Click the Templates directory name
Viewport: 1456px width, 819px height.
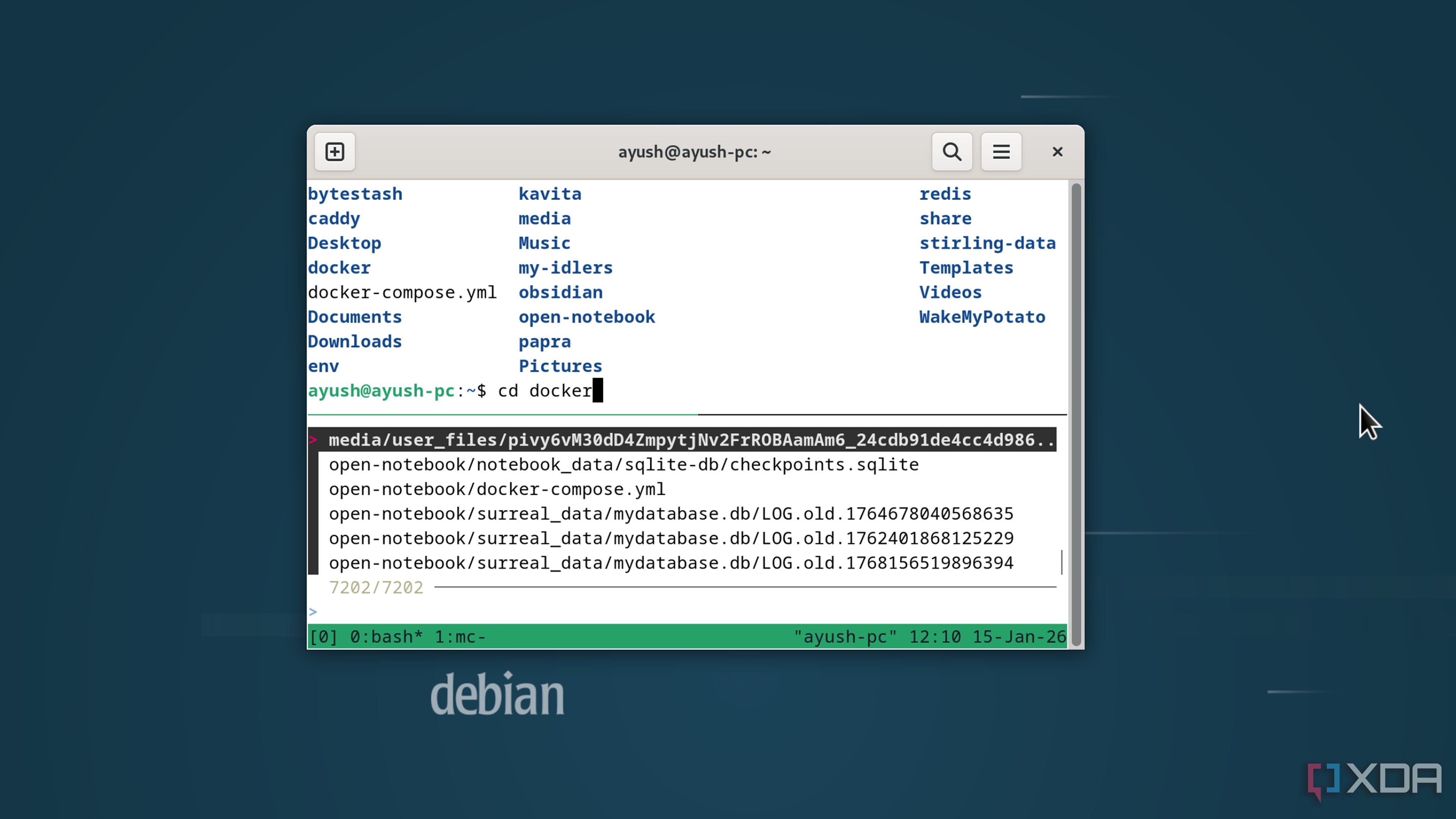pos(966,268)
